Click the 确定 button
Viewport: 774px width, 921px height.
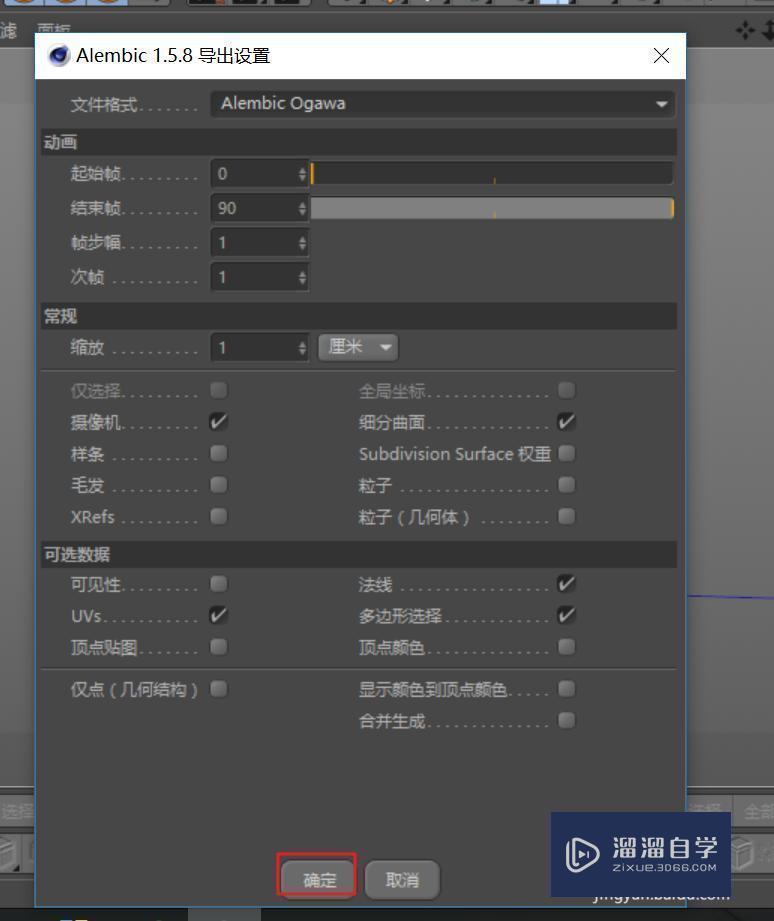(x=319, y=879)
